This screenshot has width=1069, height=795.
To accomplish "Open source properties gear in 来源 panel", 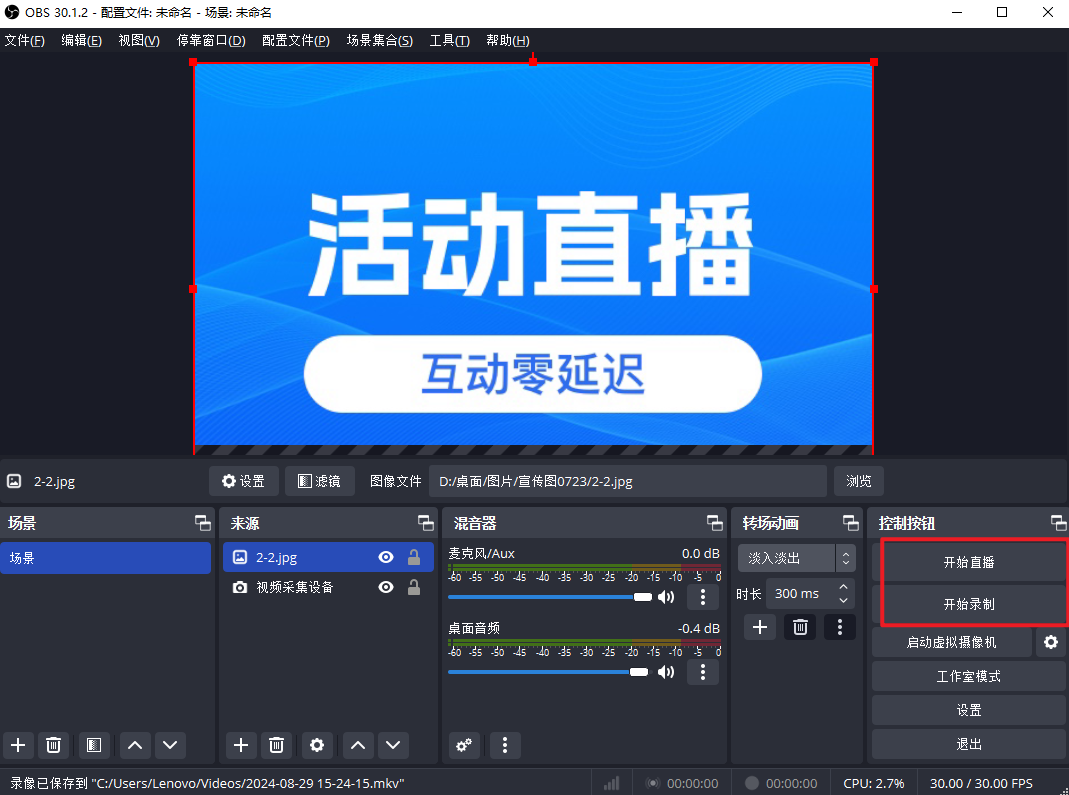I will [317, 744].
